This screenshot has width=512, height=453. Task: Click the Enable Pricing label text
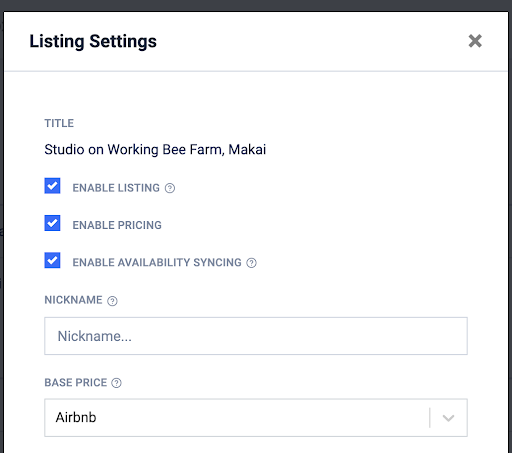tap(117, 225)
